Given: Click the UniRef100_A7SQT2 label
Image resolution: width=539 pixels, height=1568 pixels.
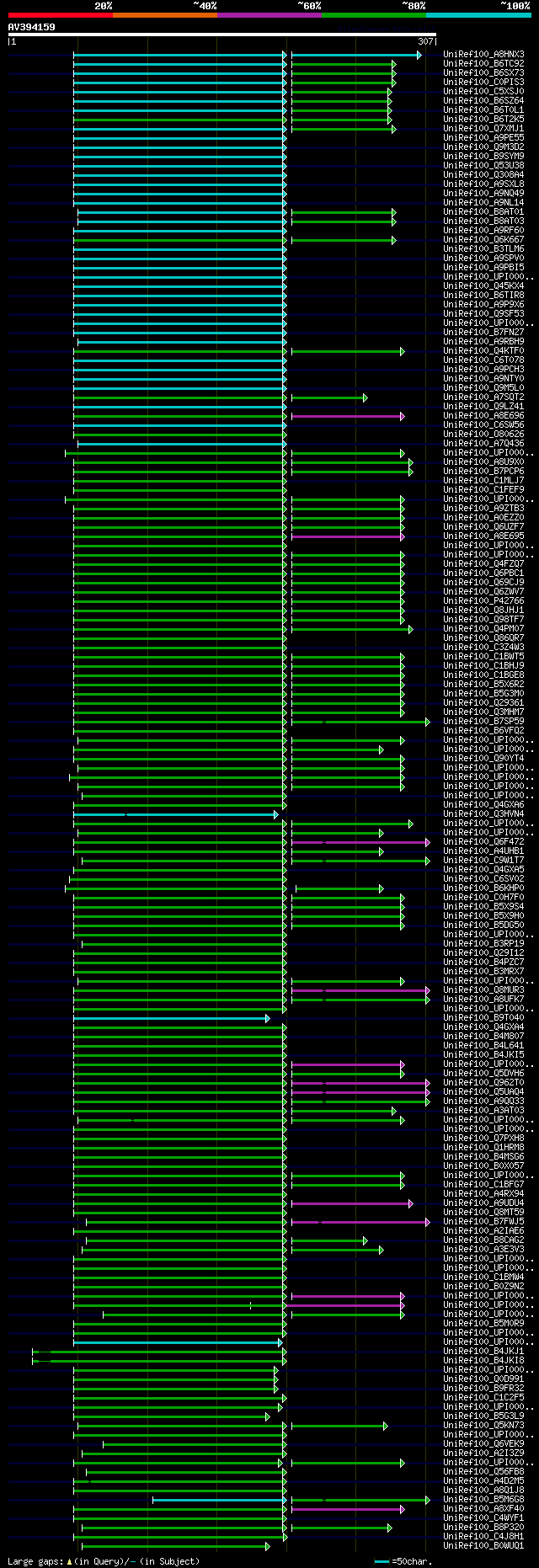Looking at the screenshot, I should pos(483,397).
